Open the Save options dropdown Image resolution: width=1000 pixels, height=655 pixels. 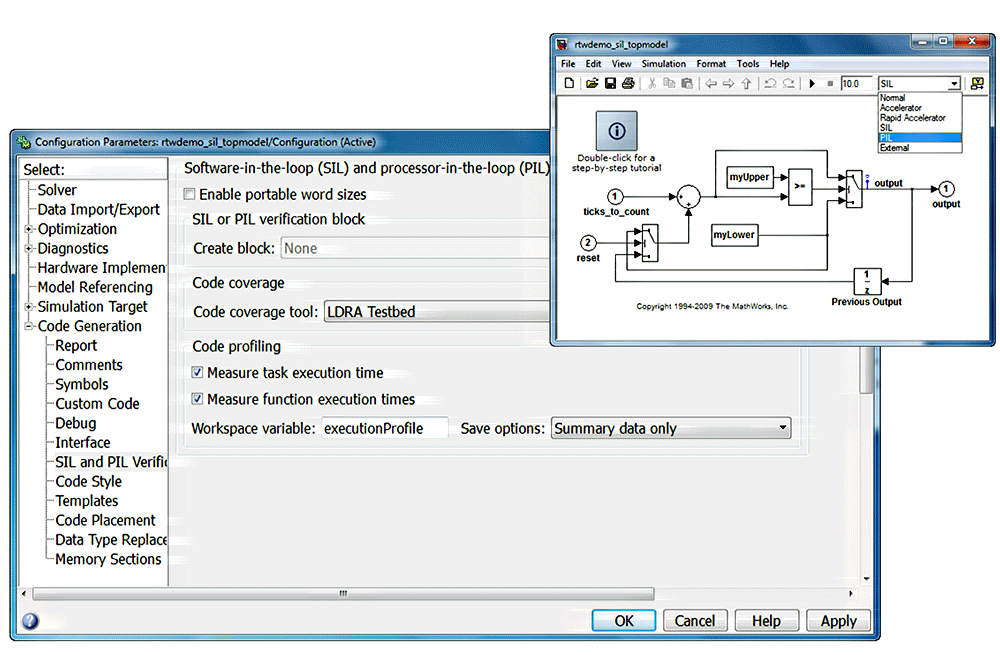(671, 428)
